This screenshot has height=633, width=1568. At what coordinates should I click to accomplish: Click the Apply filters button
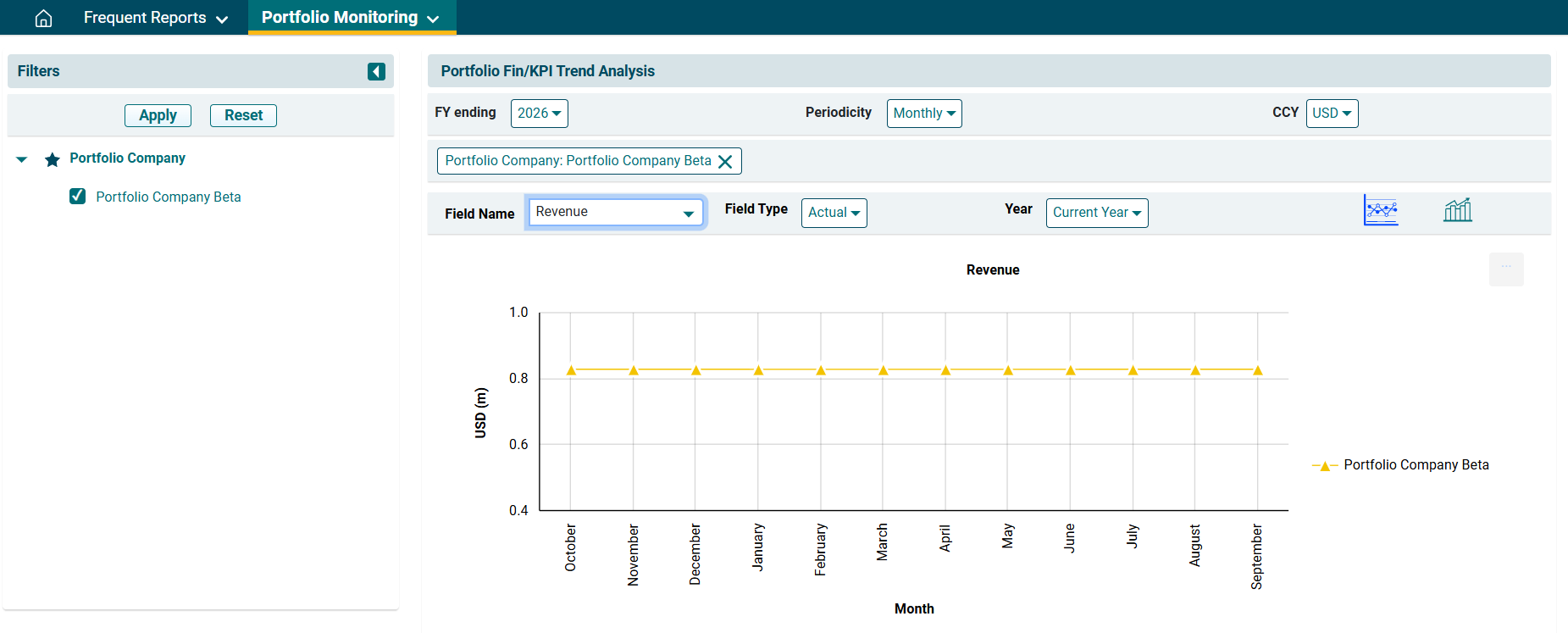coord(158,115)
